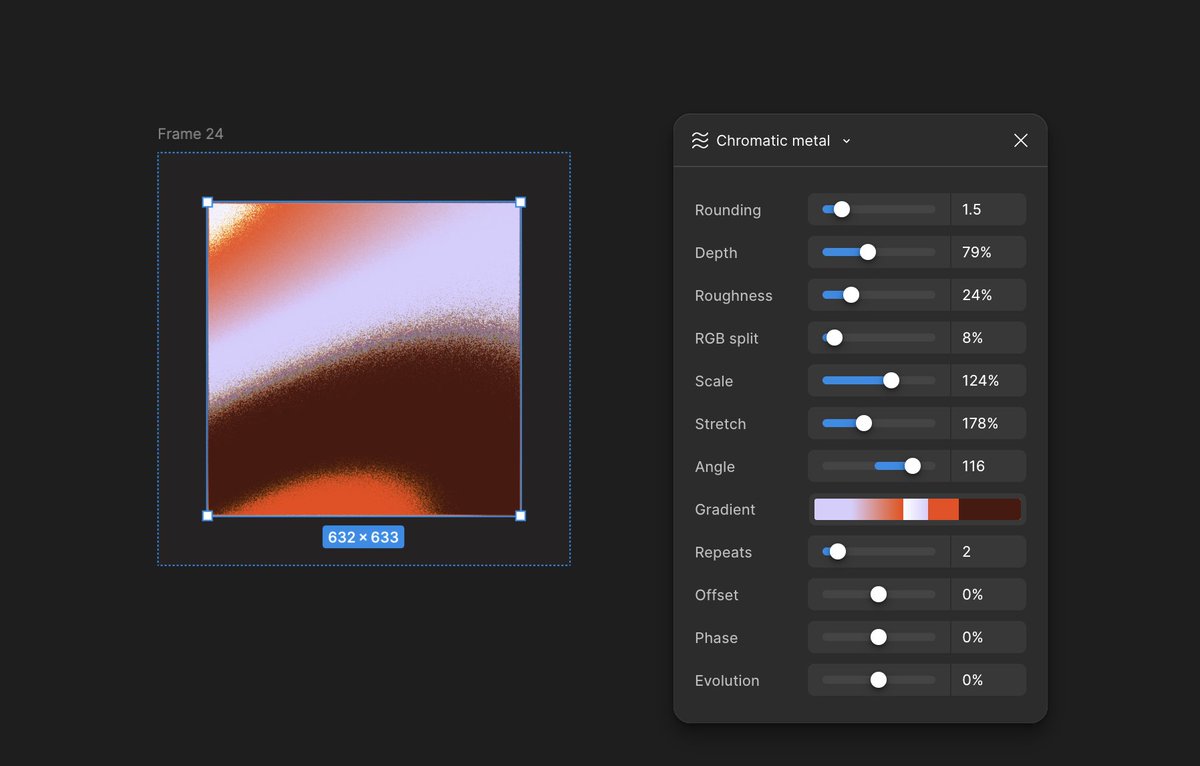The height and width of the screenshot is (766, 1200).
Task: Click the Stretch slider handle
Action: click(863, 423)
